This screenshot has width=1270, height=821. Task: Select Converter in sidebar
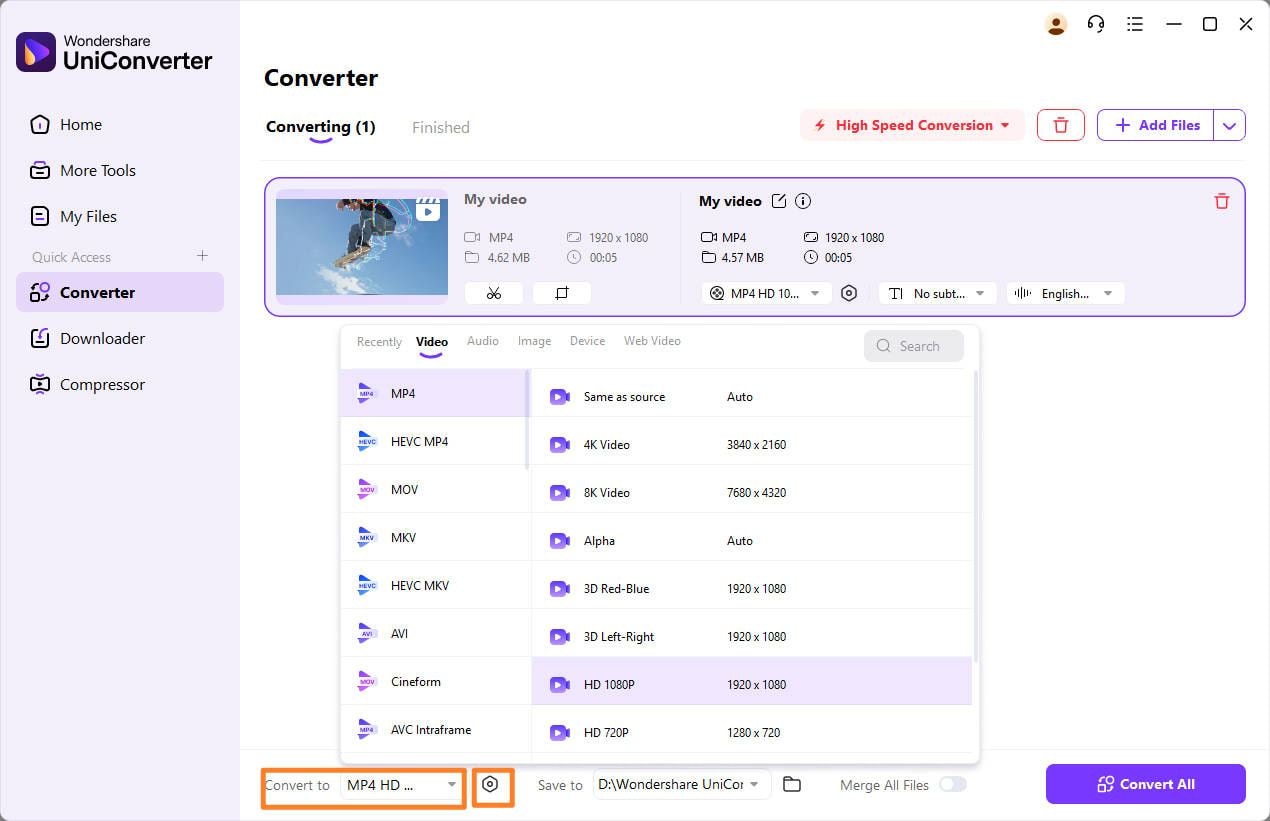click(x=120, y=292)
